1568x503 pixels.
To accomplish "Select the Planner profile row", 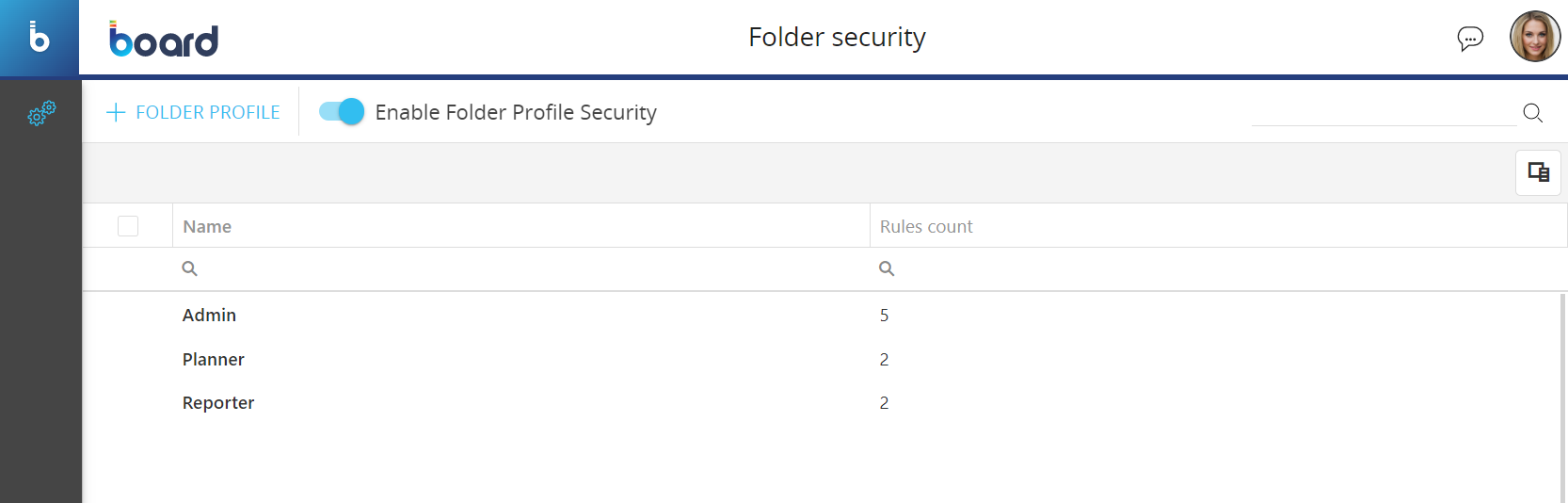I will tap(214, 359).
